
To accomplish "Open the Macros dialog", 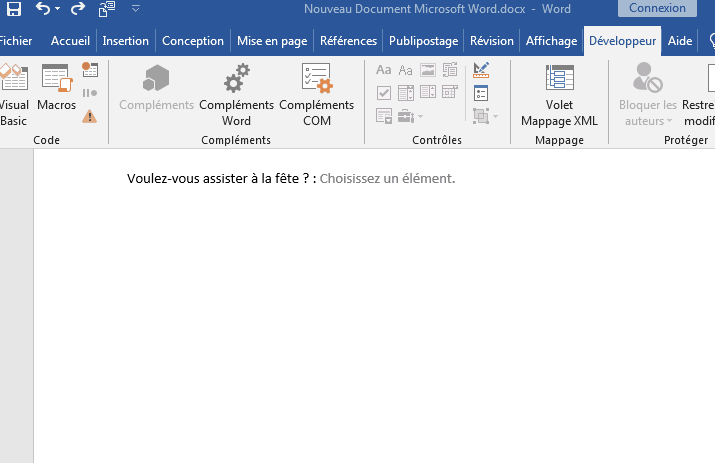I will click(56, 91).
